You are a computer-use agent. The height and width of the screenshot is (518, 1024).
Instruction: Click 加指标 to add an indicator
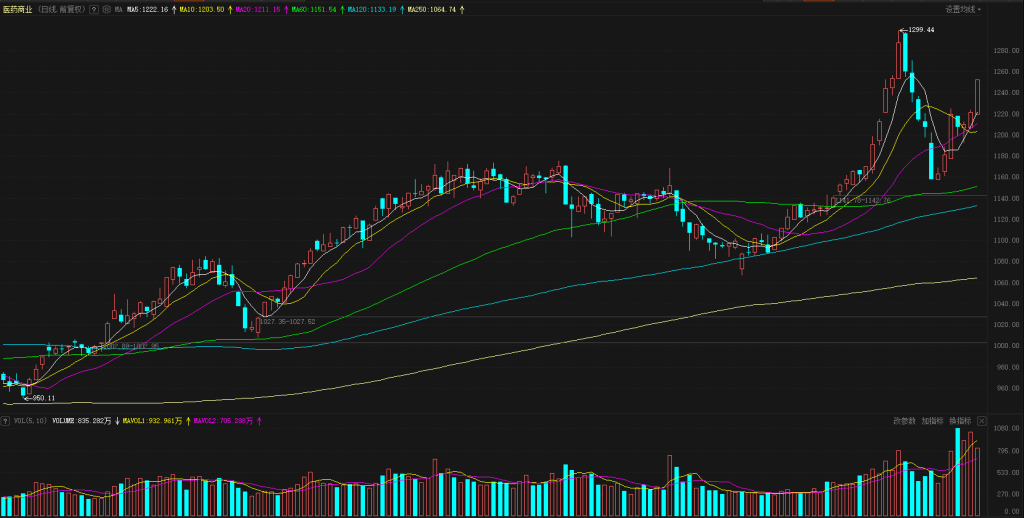click(932, 421)
